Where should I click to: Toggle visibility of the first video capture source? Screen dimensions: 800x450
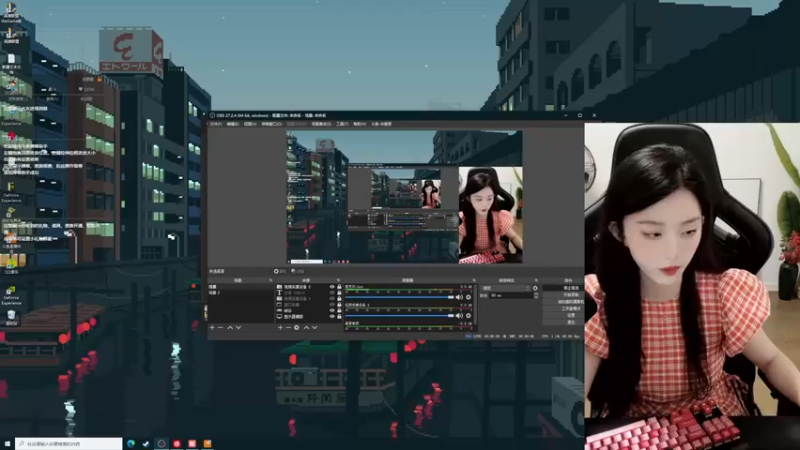click(332, 287)
